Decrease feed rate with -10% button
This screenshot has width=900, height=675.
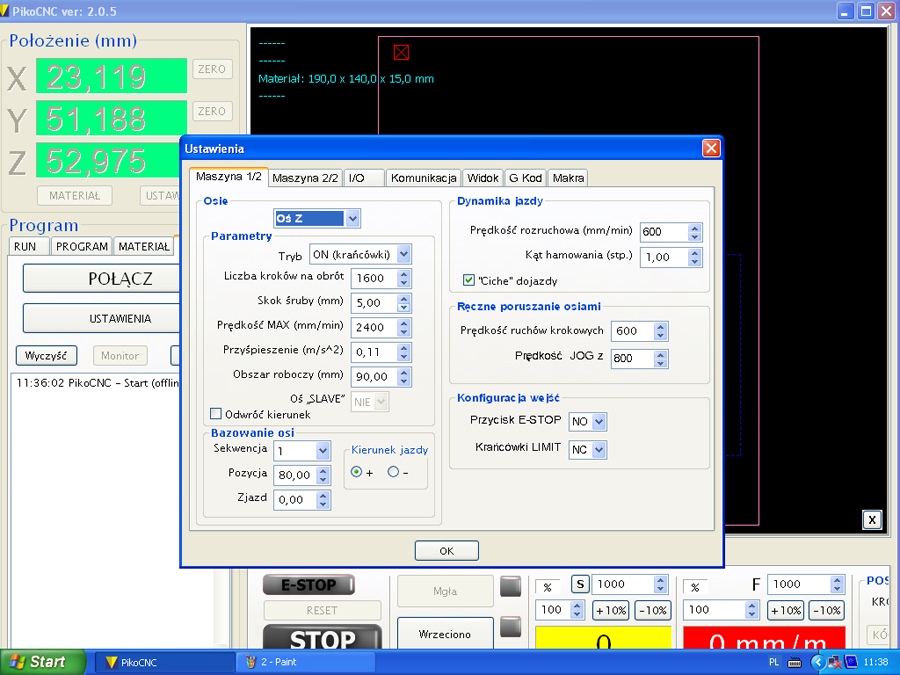[x=827, y=610]
